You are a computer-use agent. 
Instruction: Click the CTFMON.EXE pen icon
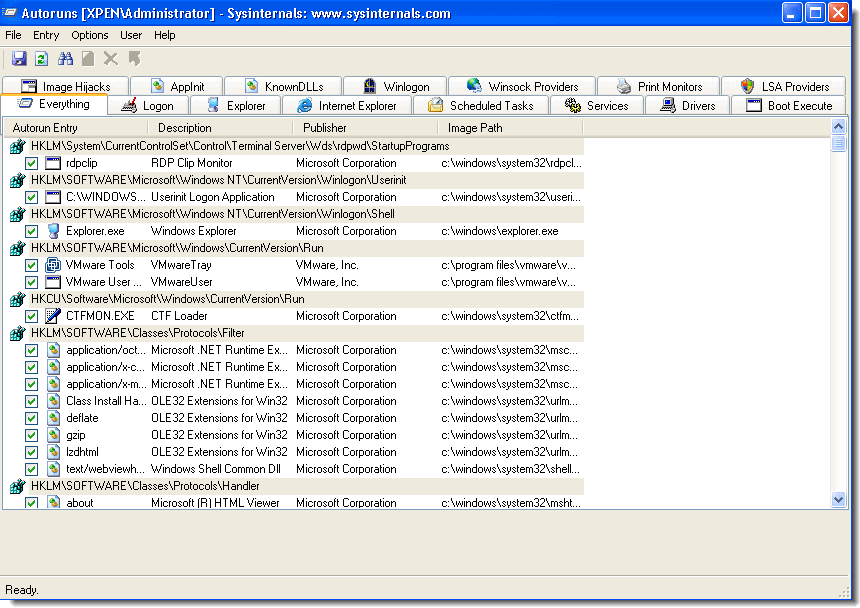(x=53, y=316)
